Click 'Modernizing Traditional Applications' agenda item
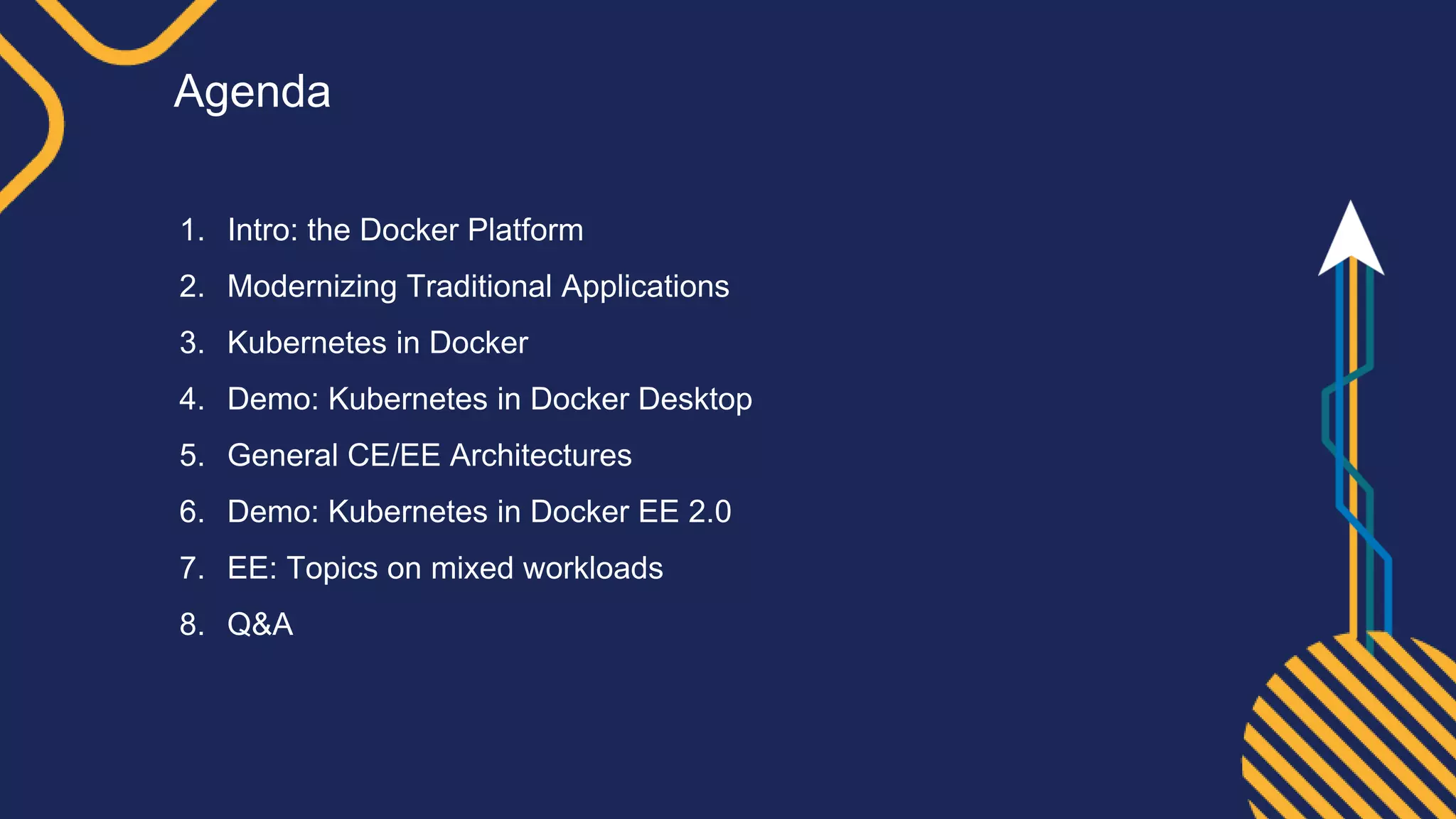 pos(478,287)
